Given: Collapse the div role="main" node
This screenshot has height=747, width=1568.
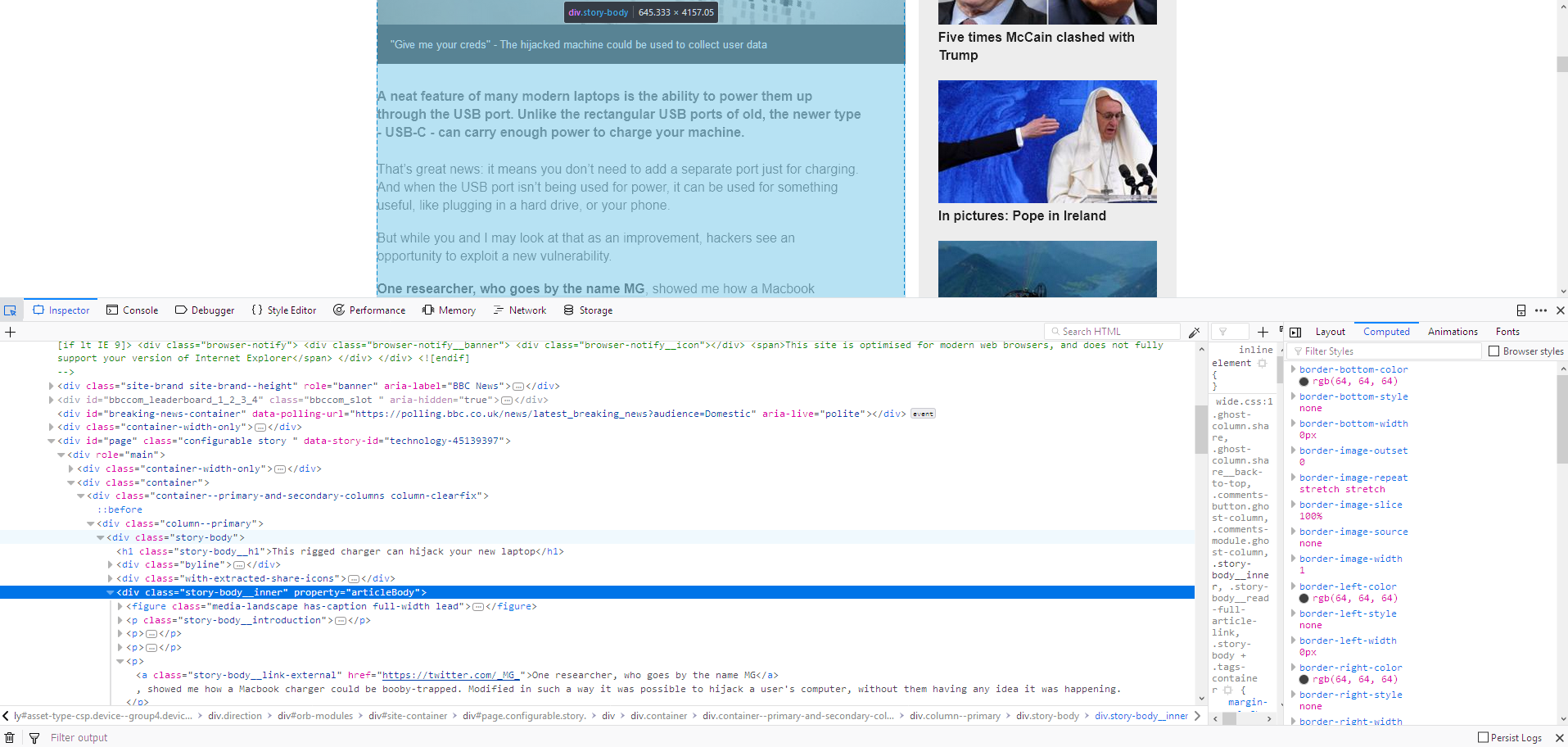Looking at the screenshot, I should coord(61,455).
